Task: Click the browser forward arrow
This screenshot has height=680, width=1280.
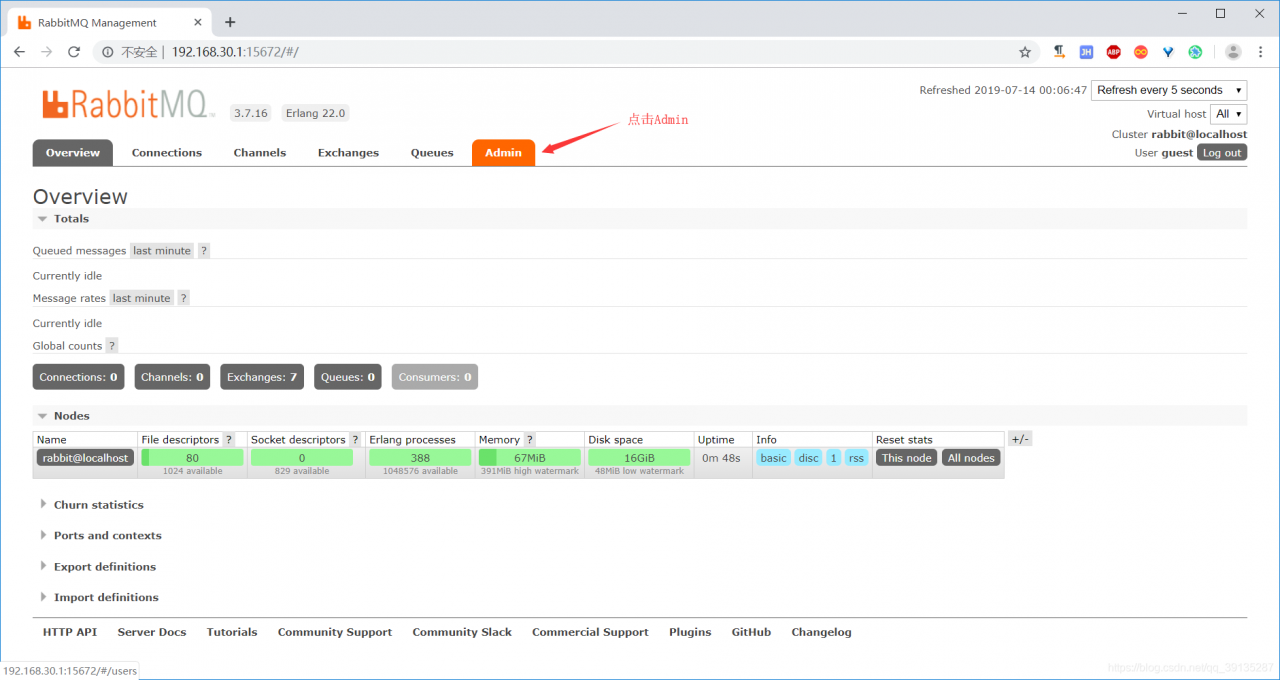Action: point(46,52)
